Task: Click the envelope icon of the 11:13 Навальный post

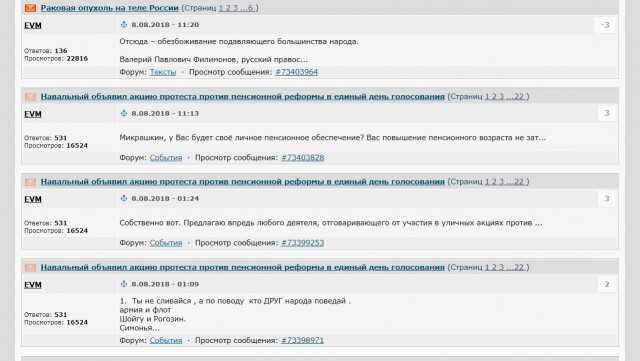Action: coord(31,97)
